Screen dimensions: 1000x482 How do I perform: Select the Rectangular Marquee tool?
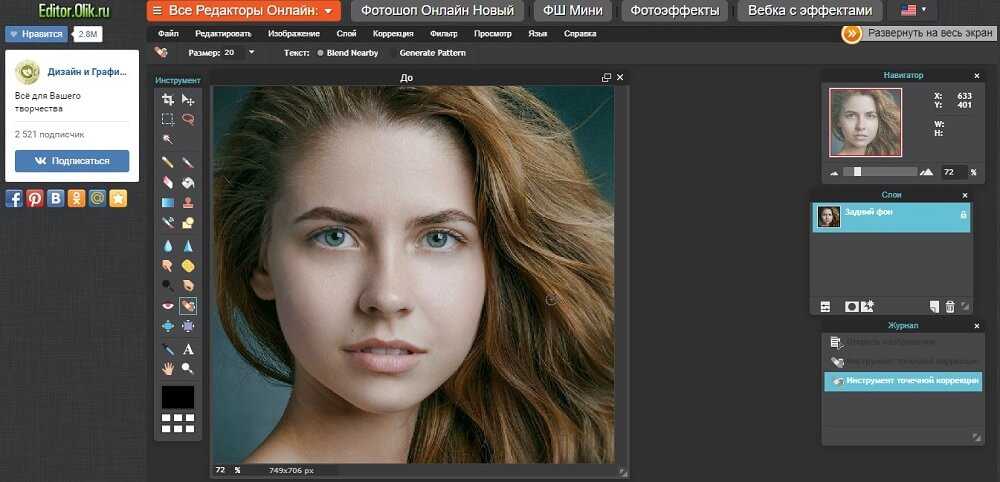168,119
